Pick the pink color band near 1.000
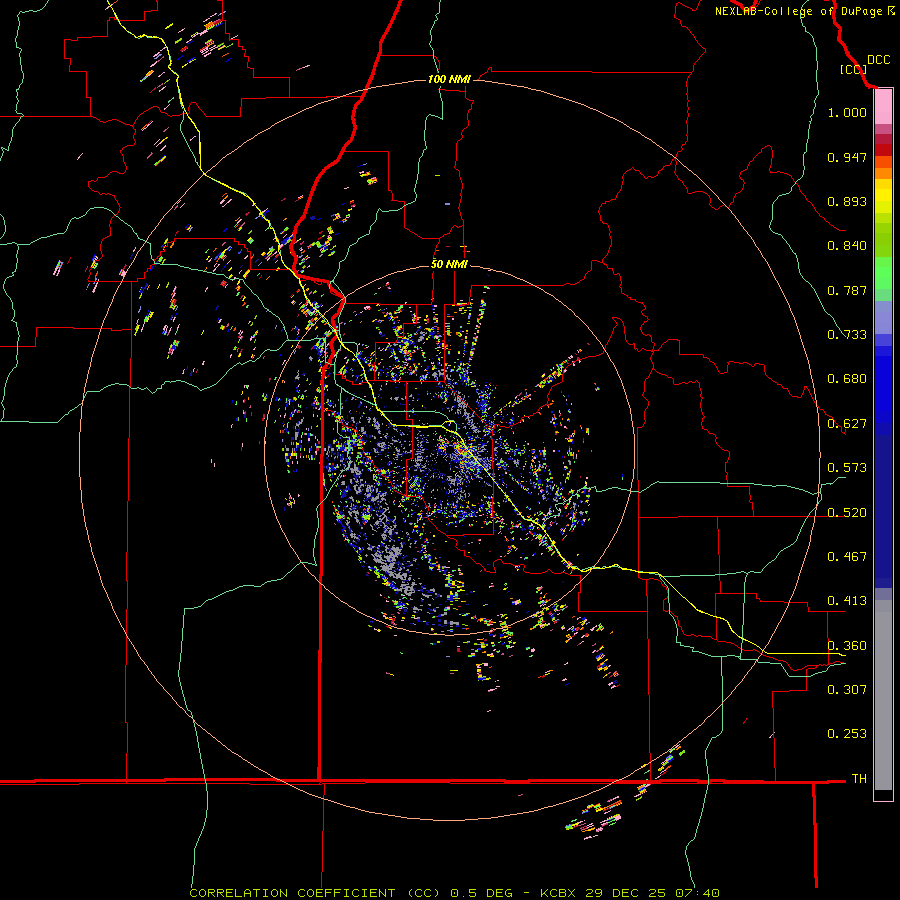 click(883, 107)
